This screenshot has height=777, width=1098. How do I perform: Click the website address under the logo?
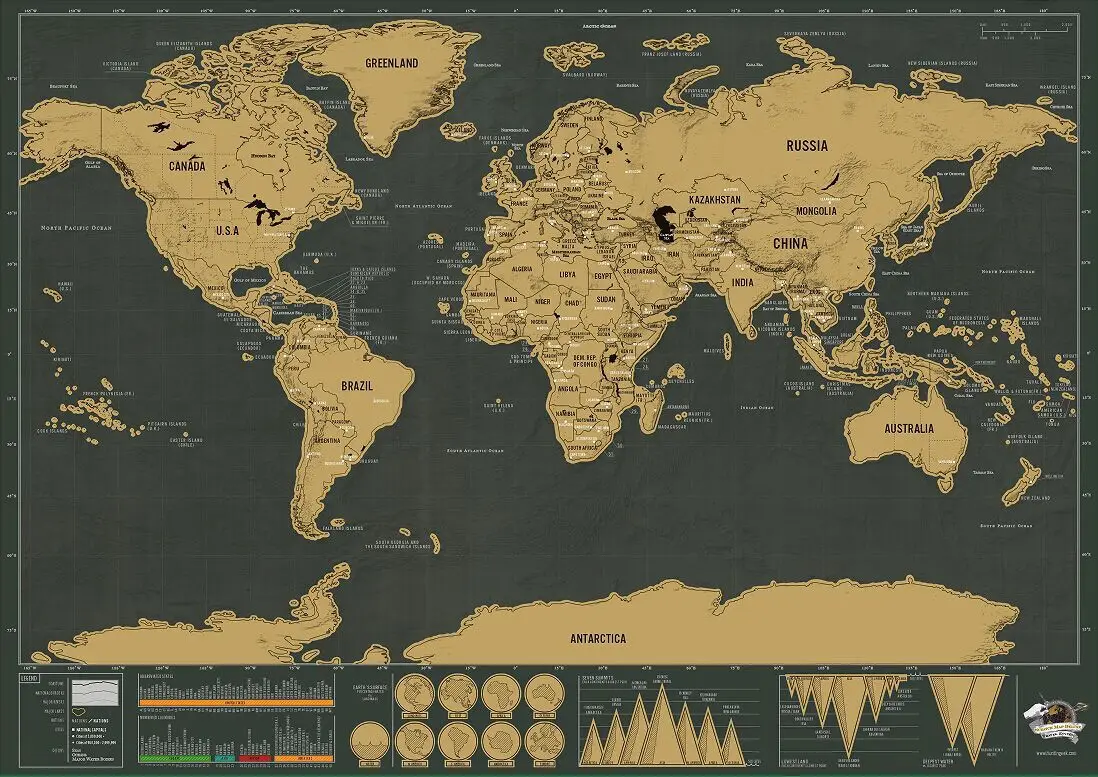click(1057, 753)
